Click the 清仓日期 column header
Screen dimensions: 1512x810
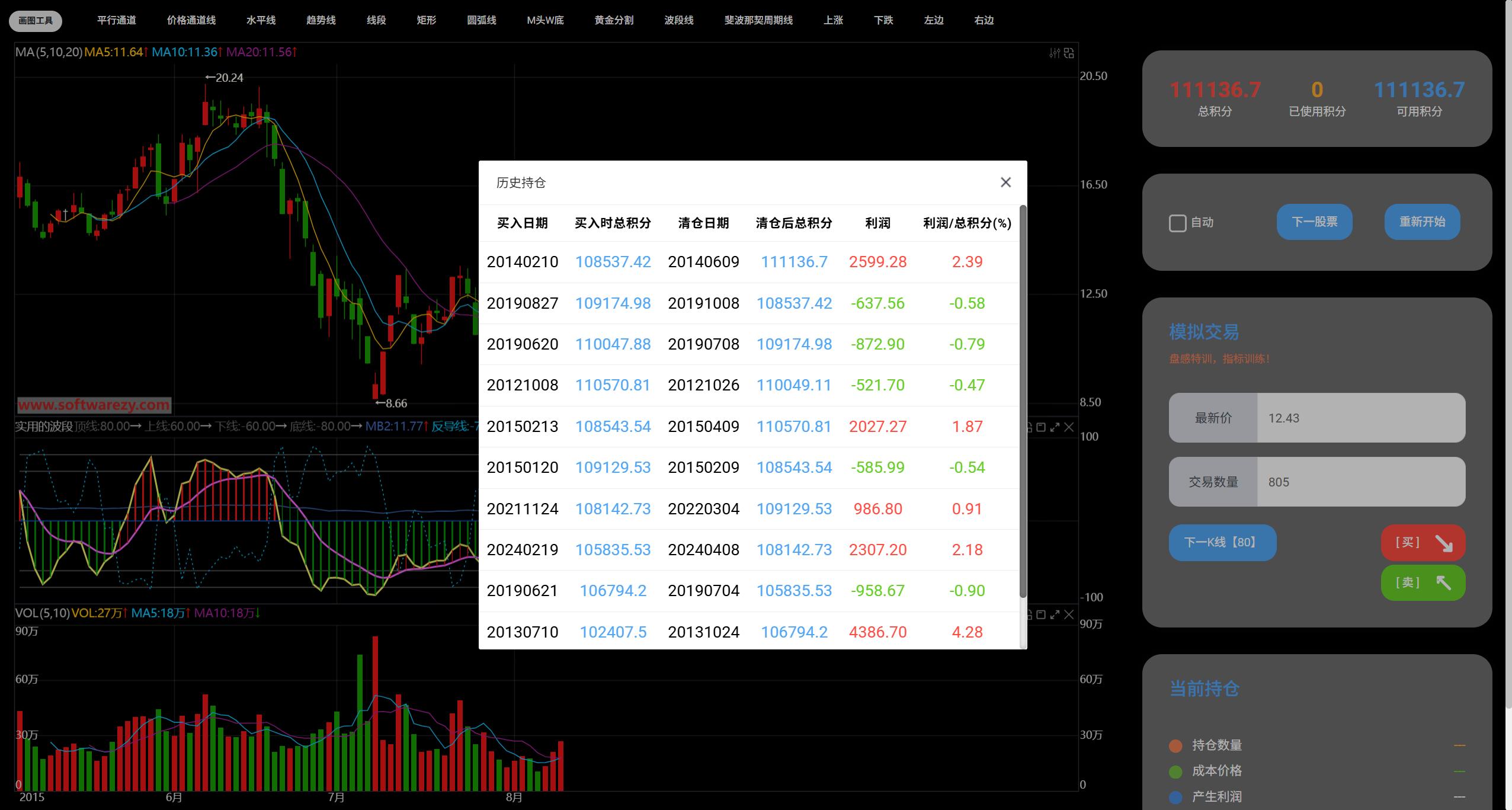pos(704,223)
